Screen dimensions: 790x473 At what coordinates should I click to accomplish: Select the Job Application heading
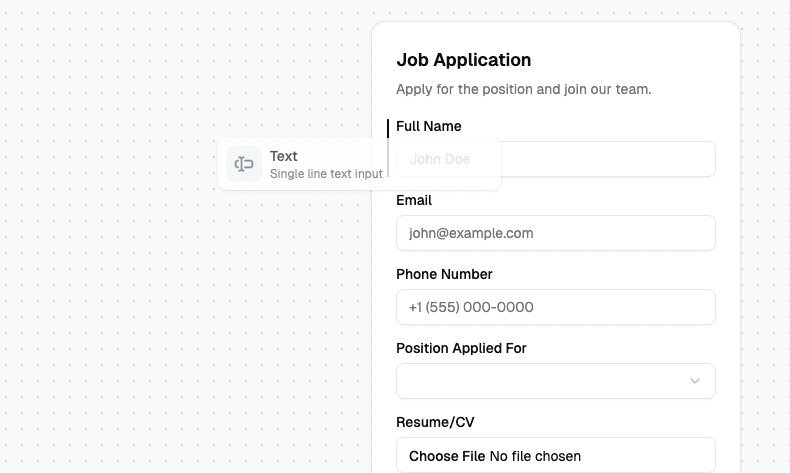tap(464, 60)
